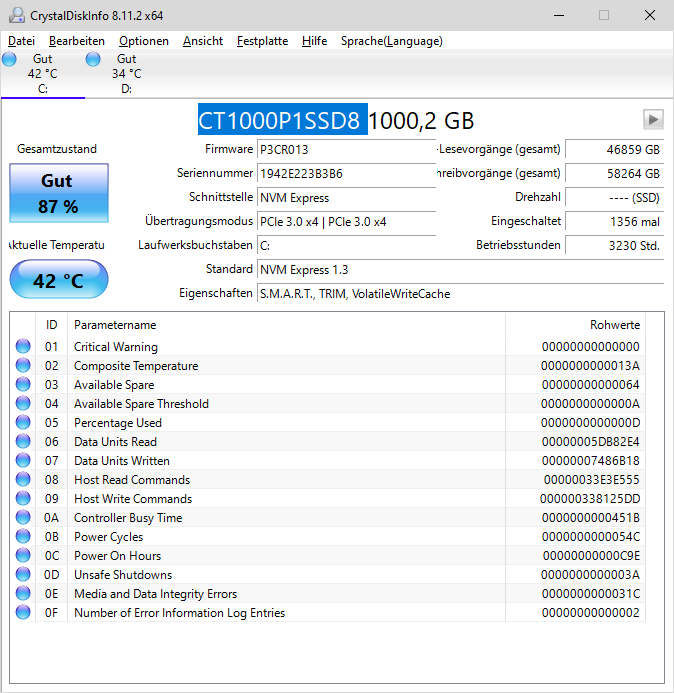Open the Datei menu
Viewport: 674px width, 693px height.
(21, 41)
